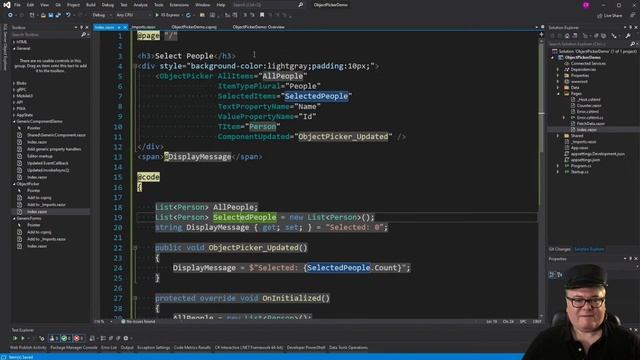Viewport: 640px width, 360px height.
Task: Click the editor vertical scrollbar
Action: [542, 176]
